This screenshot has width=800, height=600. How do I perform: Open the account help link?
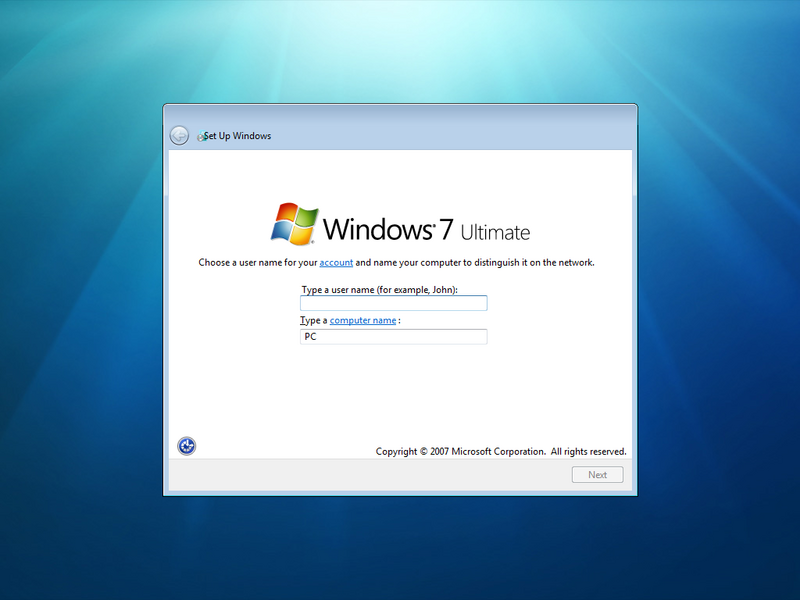coord(336,263)
